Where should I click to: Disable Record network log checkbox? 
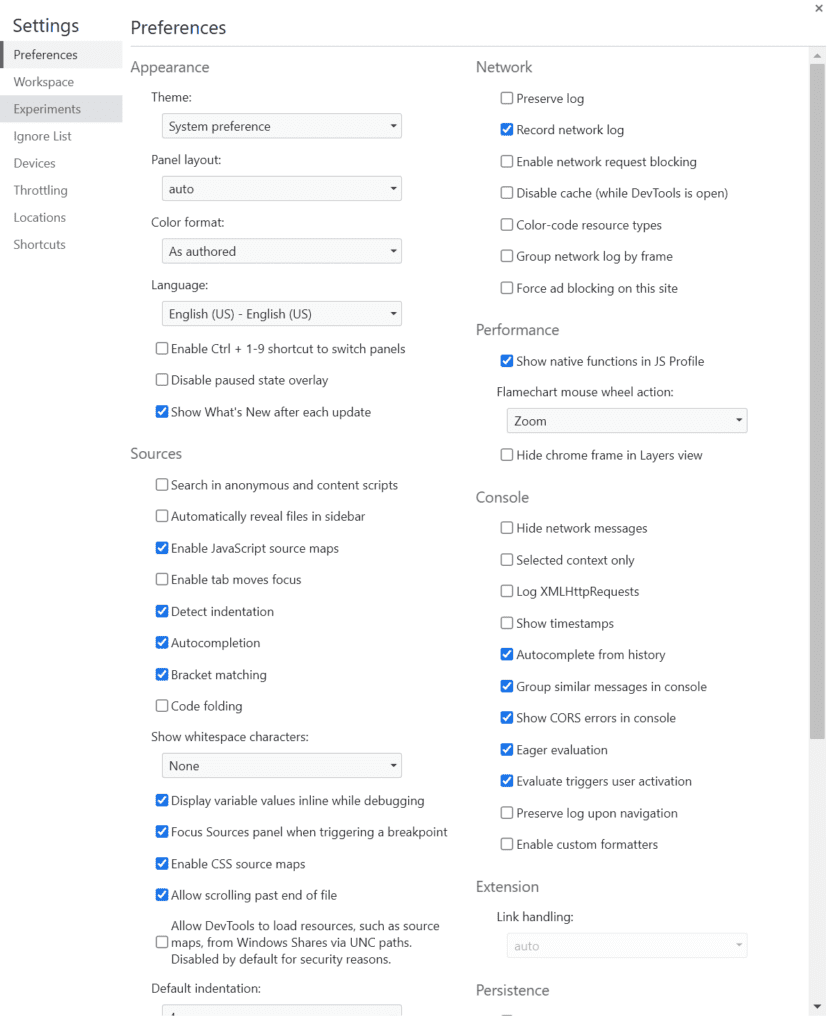point(507,130)
